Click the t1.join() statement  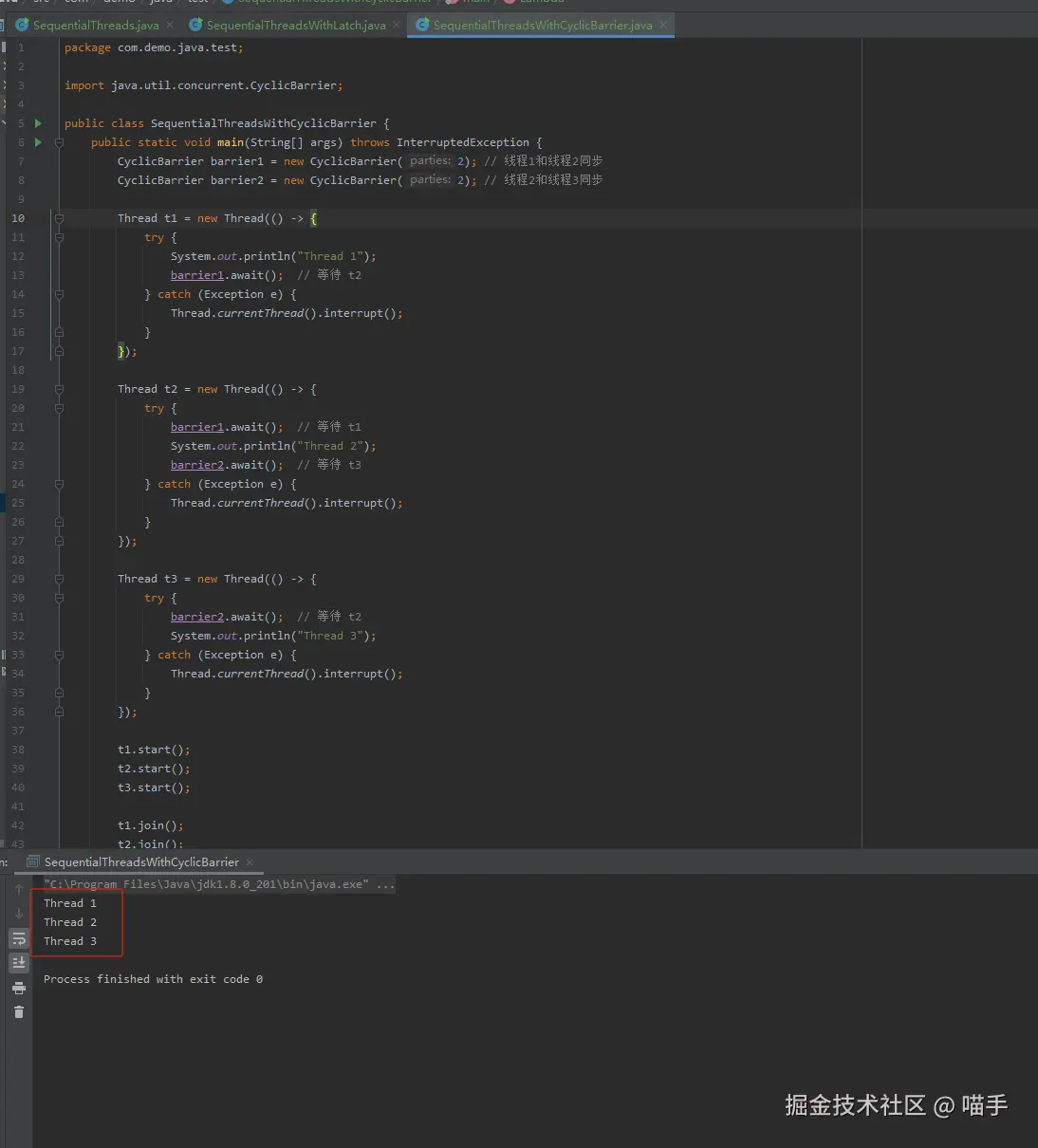(151, 825)
